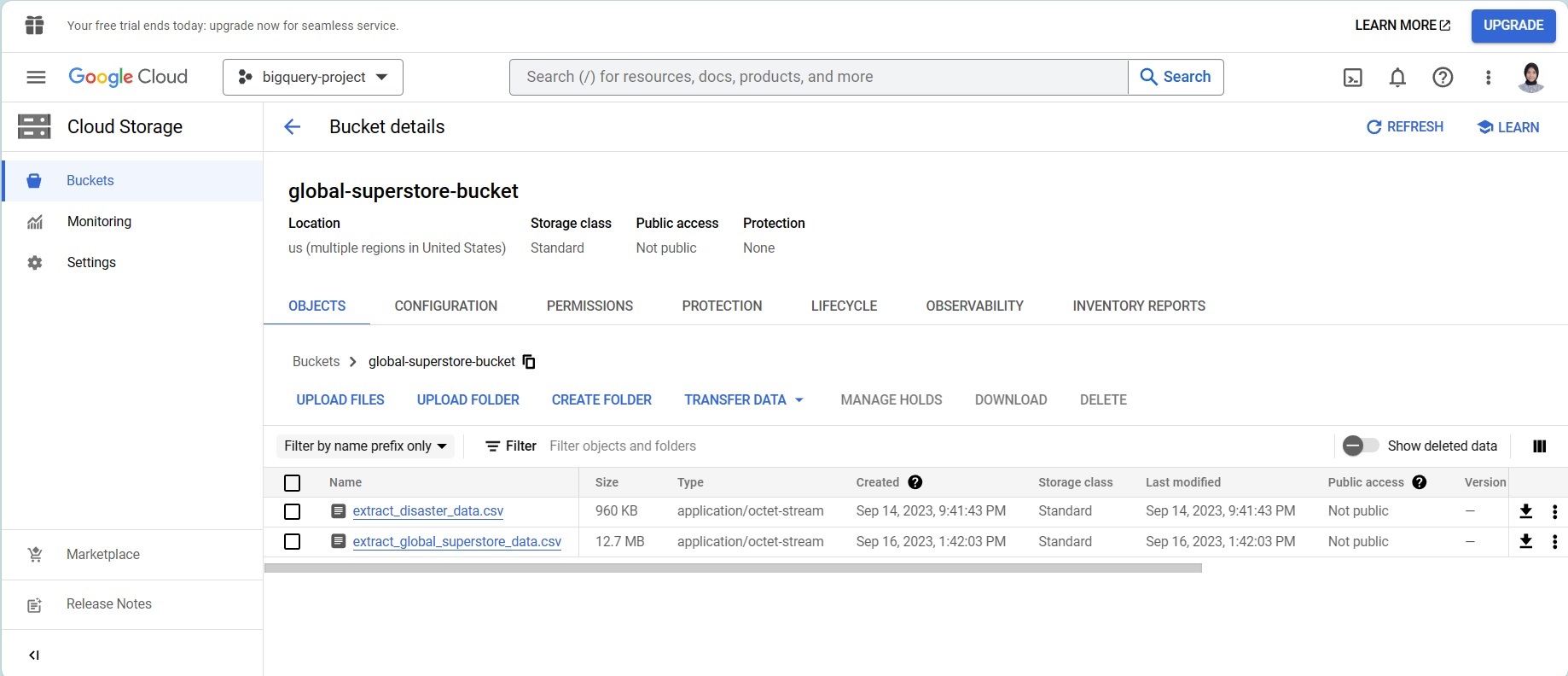The width and height of the screenshot is (1568, 676).
Task: Click the Upgrade button
Action: point(1513,26)
